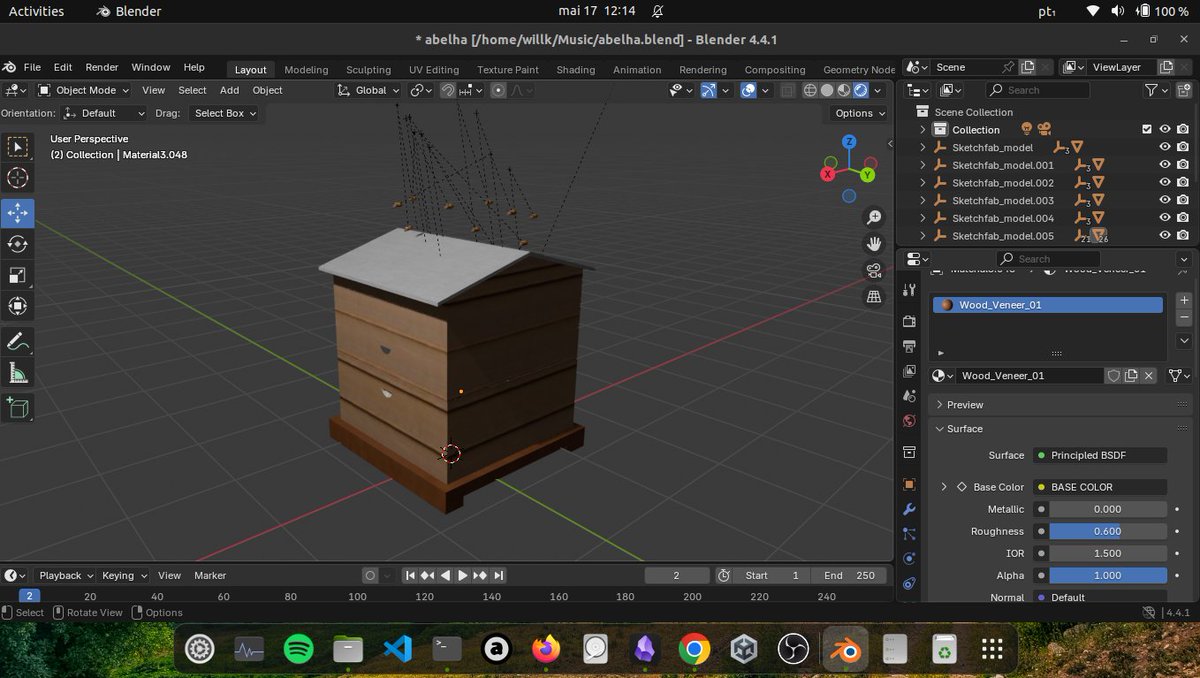Switch perspective/orthographic grid icon
The height and width of the screenshot is (678, 1200).
(x=874, y=296)
